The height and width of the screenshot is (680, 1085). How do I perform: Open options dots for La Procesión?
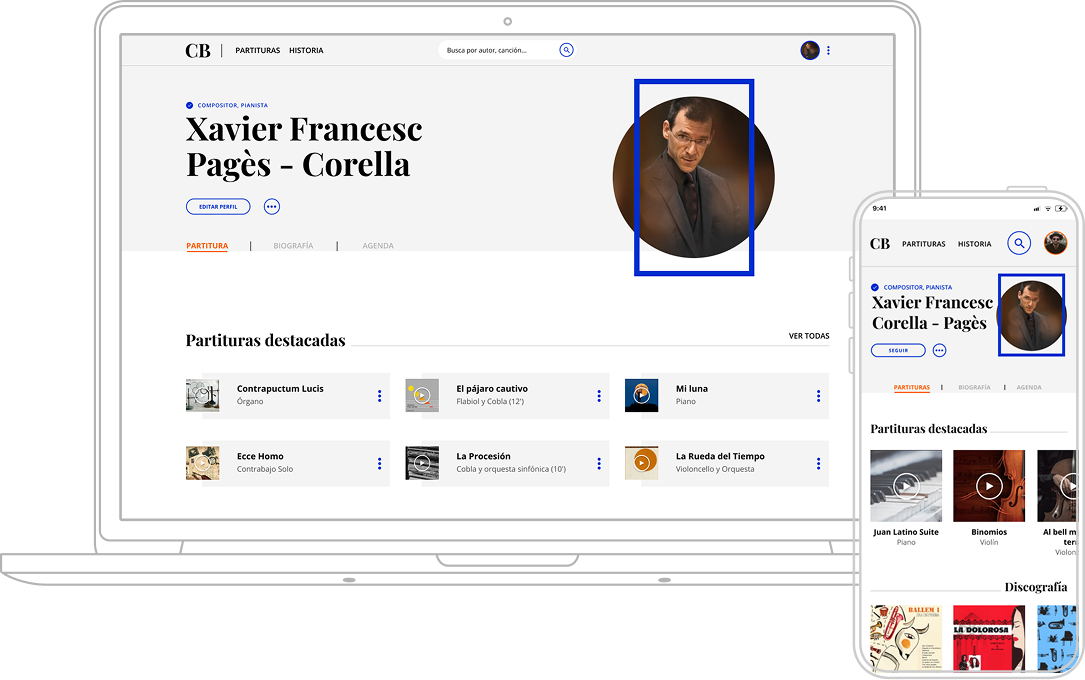click(599, 463)
